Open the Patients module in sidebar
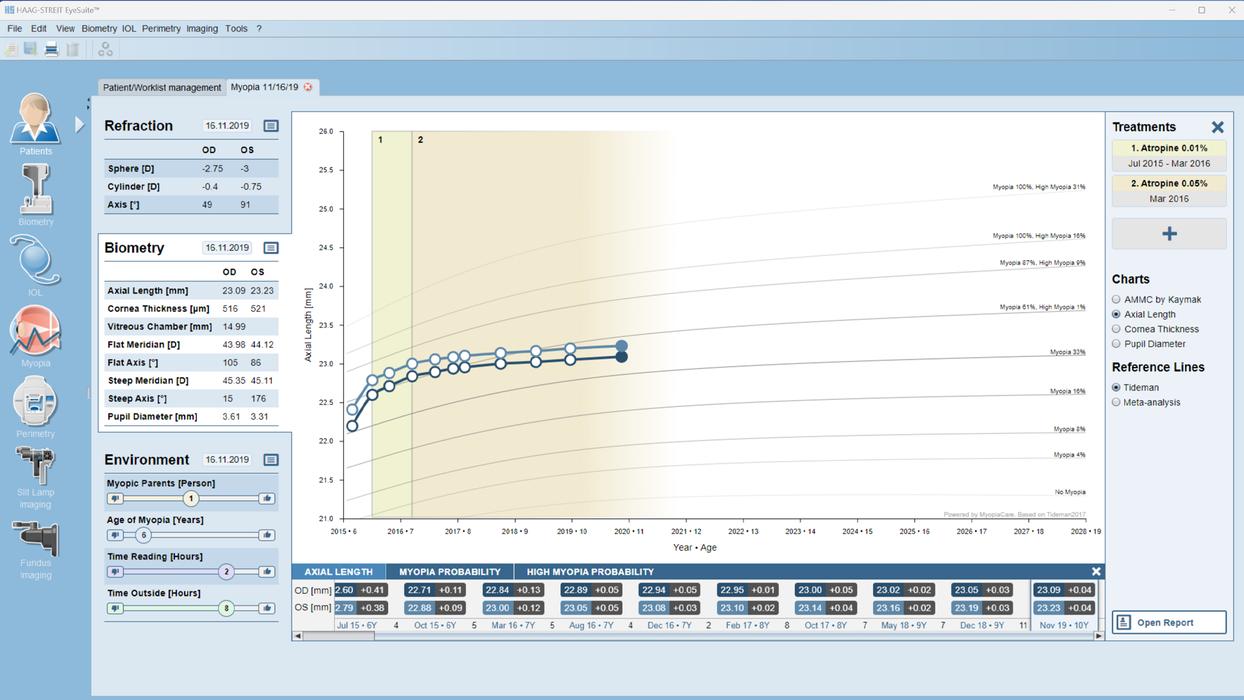 tap(35, 120)
